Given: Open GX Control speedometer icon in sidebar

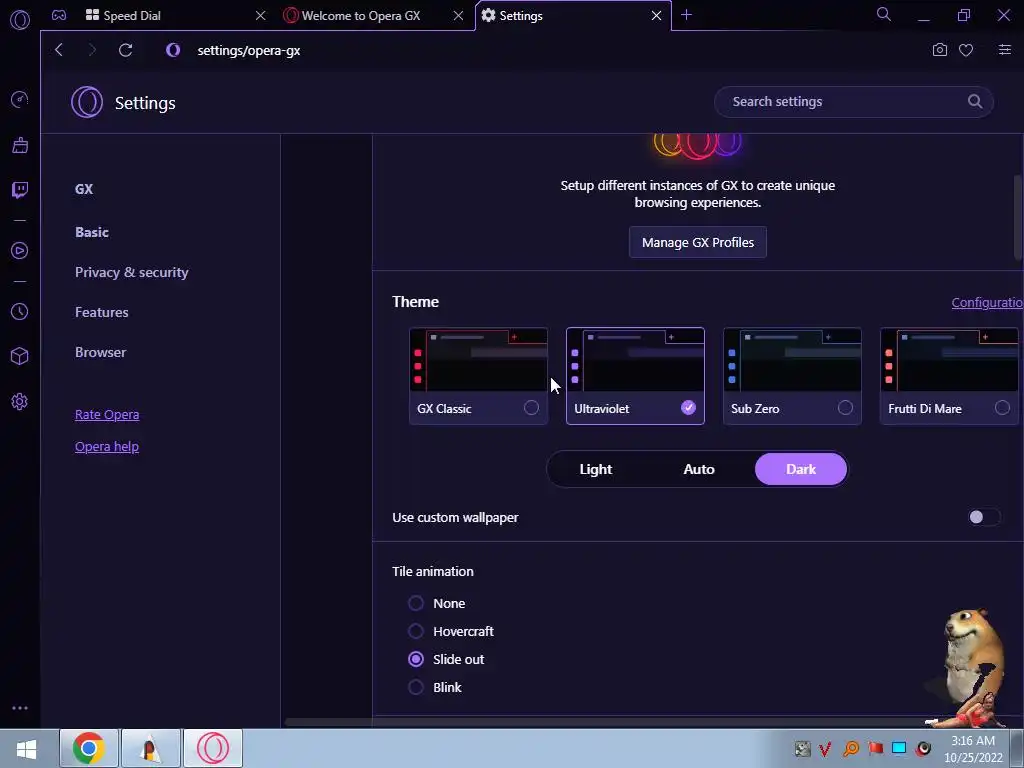Looking at the screenshot, I should pyautogui.click(x=20, y=99).
